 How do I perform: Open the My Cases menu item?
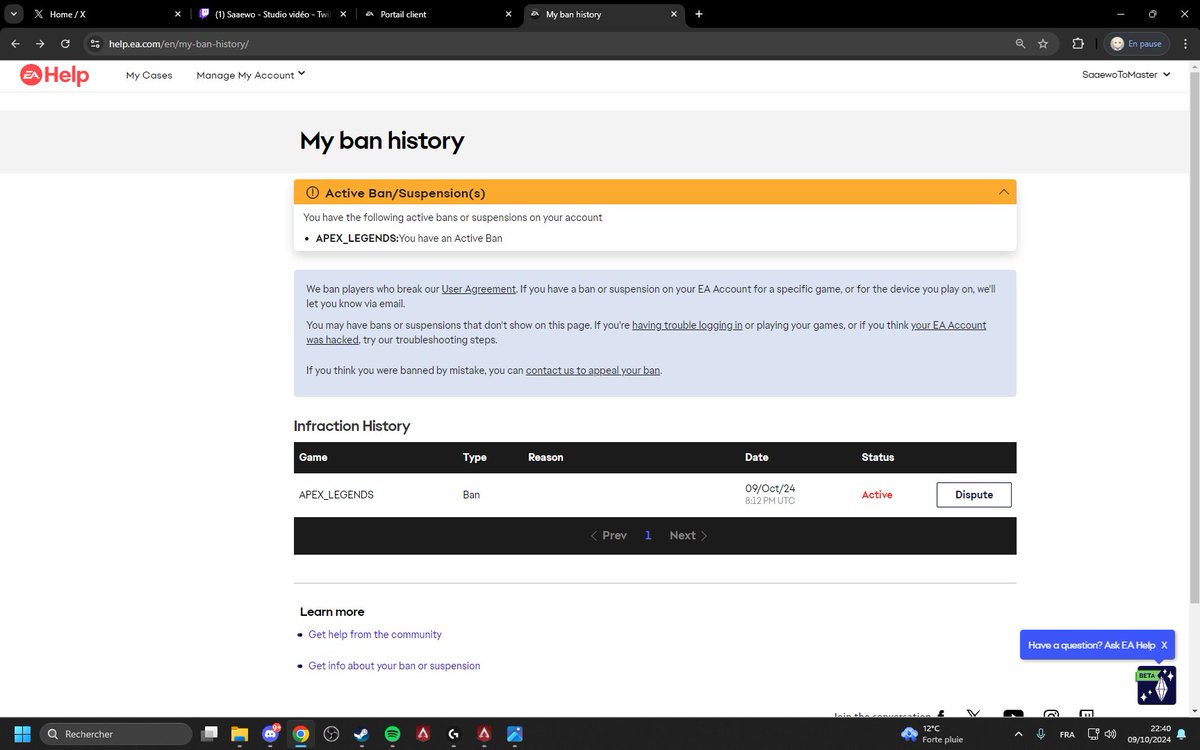[x=149, y=75]
